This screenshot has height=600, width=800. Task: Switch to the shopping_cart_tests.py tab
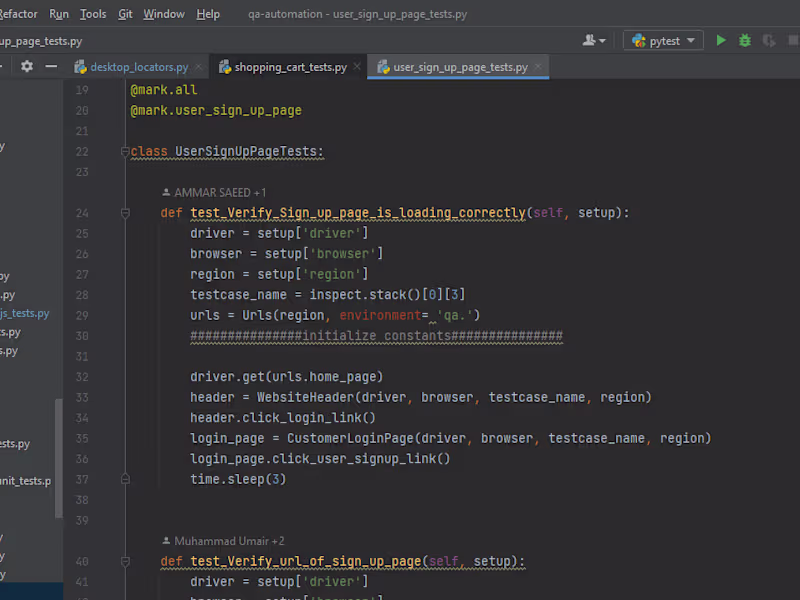(x=290, y=67)
